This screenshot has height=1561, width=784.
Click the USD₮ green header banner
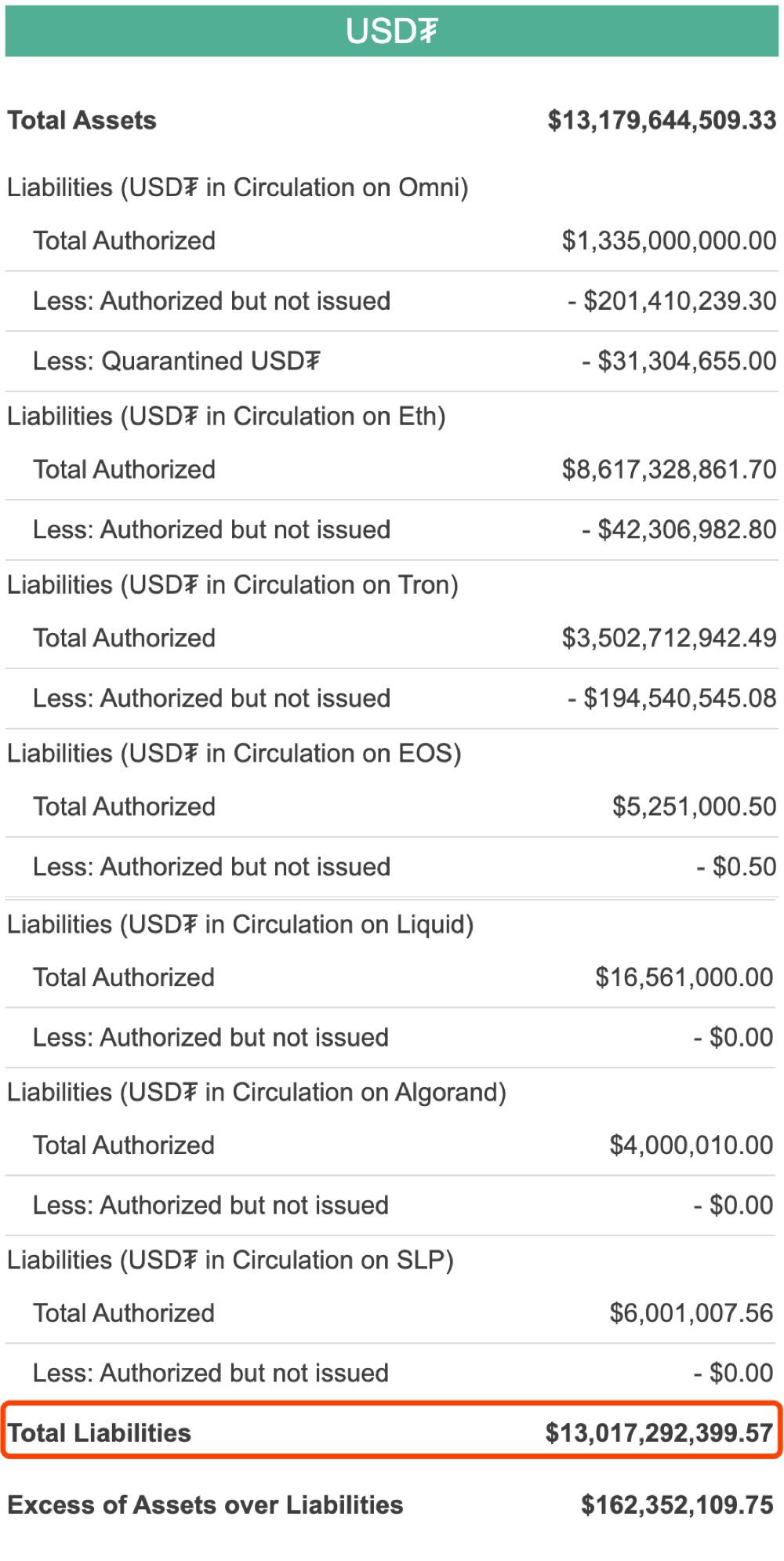point(391,31)
